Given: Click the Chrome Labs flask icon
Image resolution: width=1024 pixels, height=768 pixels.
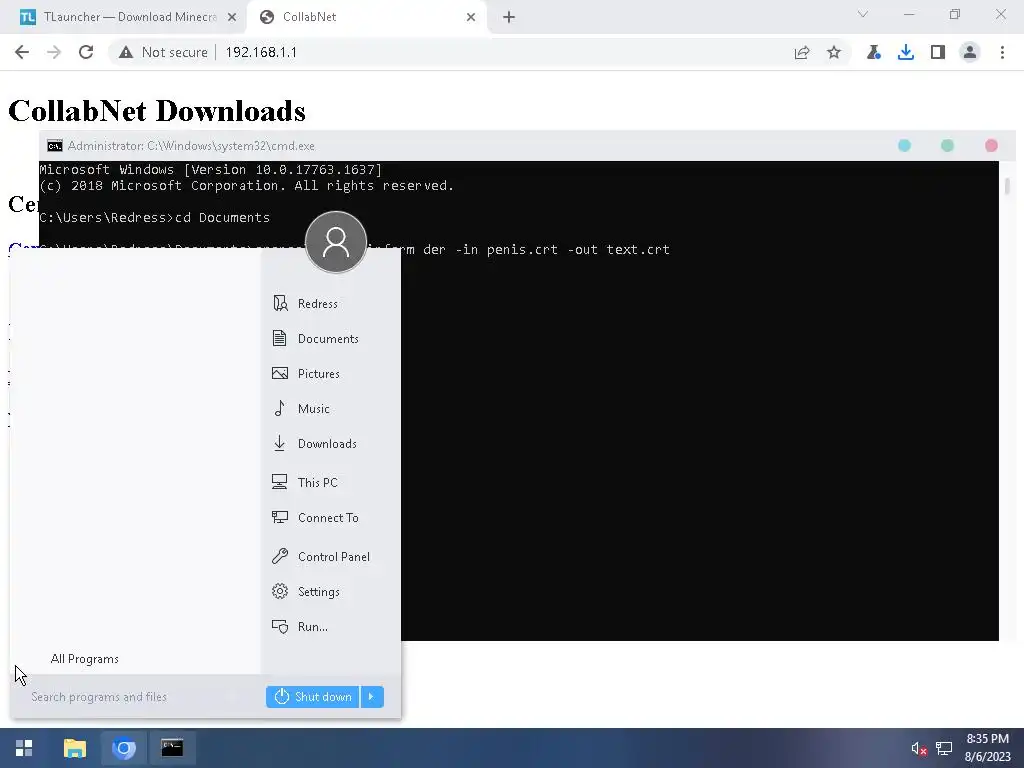Looking at the screenshot, I should (874, 52).
